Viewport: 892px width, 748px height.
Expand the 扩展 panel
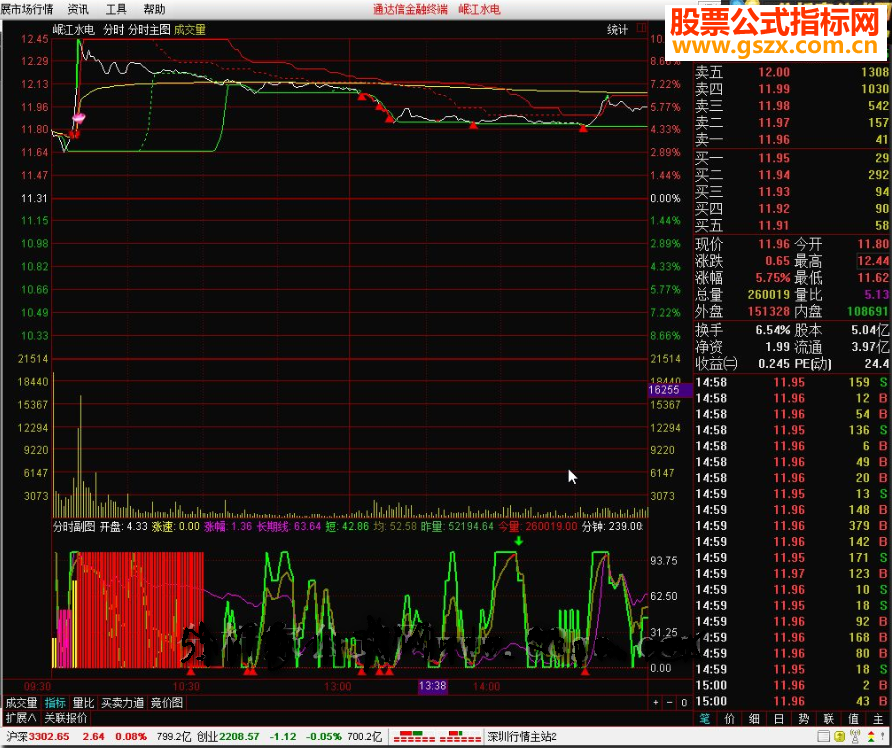click(21, 718)
